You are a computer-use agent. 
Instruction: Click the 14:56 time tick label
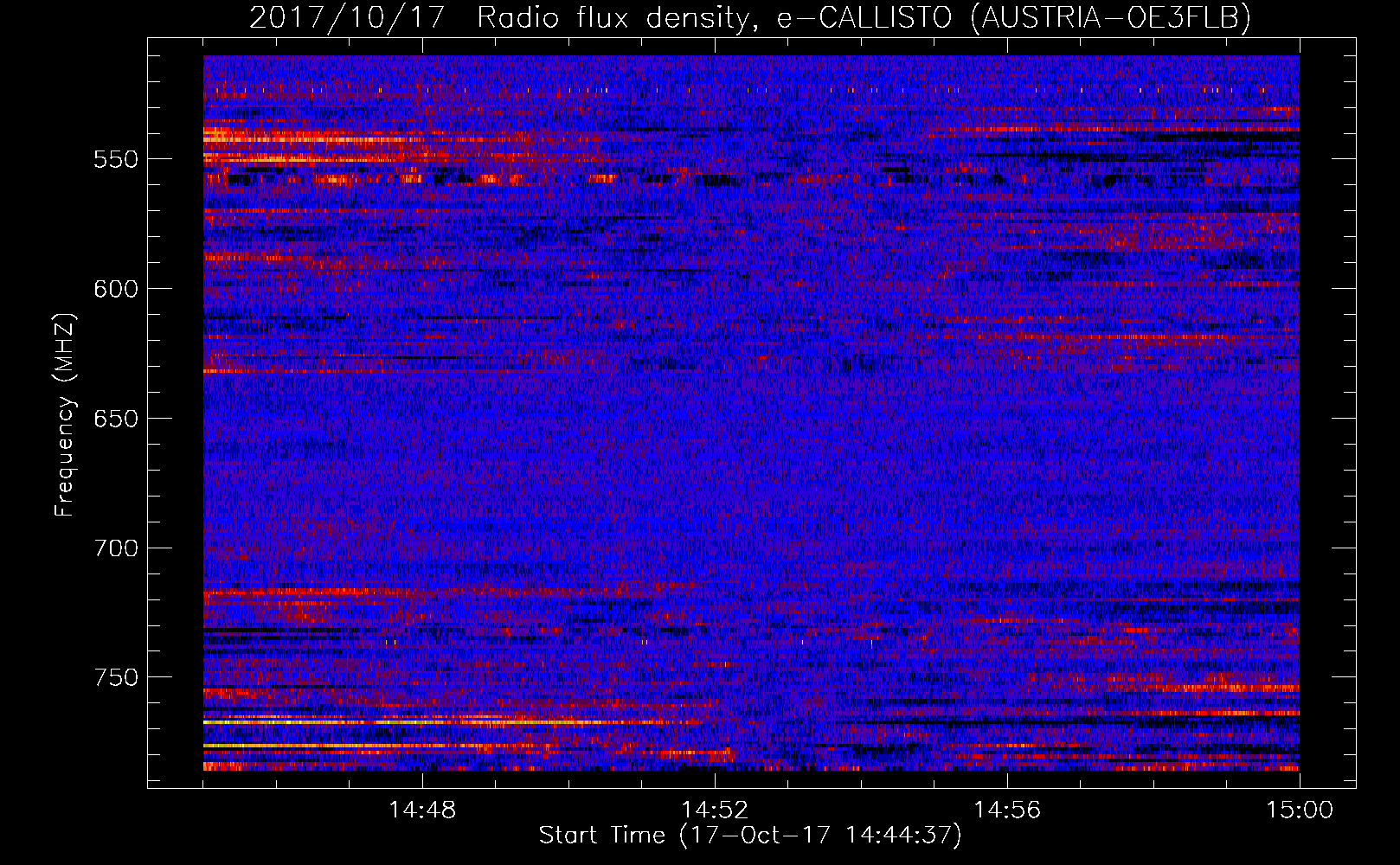pos(1007,811)
